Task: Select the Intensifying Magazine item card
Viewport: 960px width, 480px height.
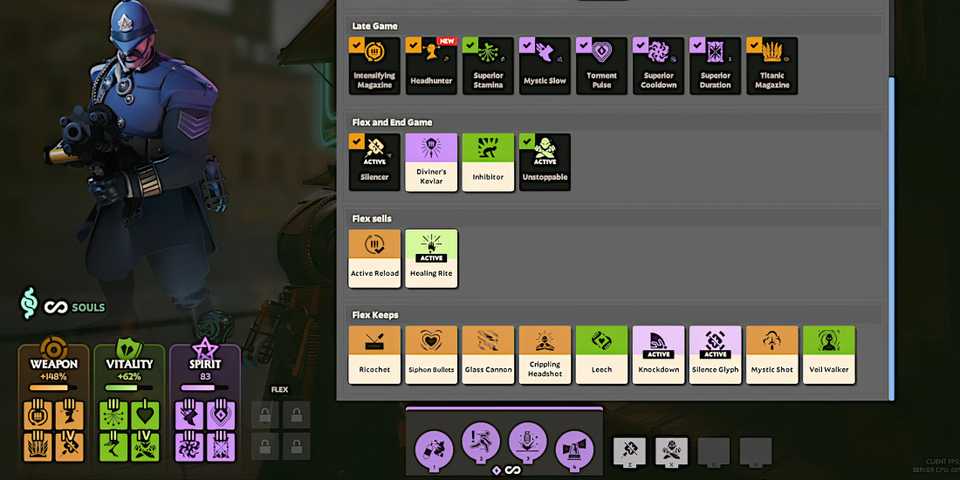Action: tap(374, 66)
